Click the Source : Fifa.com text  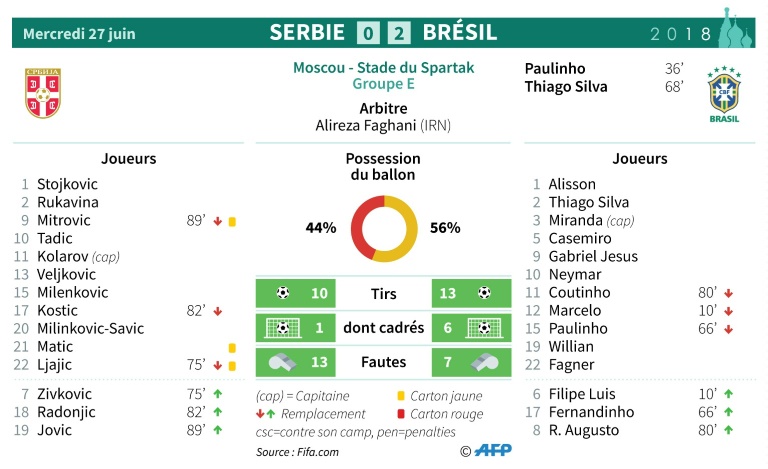point(297,452)
